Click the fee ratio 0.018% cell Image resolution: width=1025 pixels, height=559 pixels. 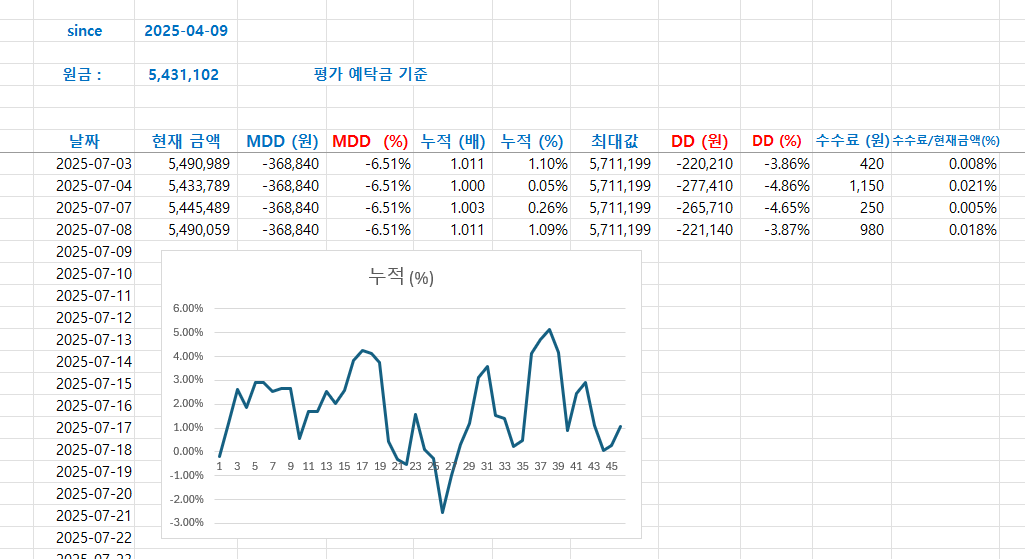[x=946, y=230]
